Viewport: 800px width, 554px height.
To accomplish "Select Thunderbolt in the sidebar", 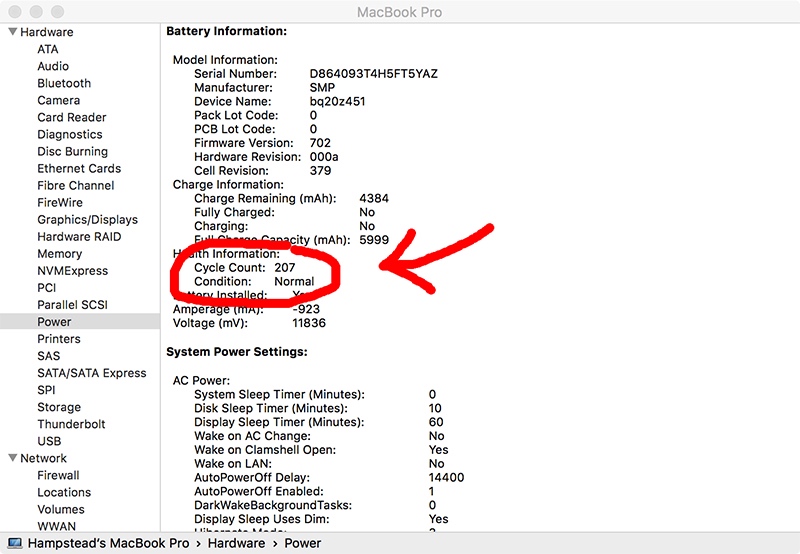I will (71, 424).
